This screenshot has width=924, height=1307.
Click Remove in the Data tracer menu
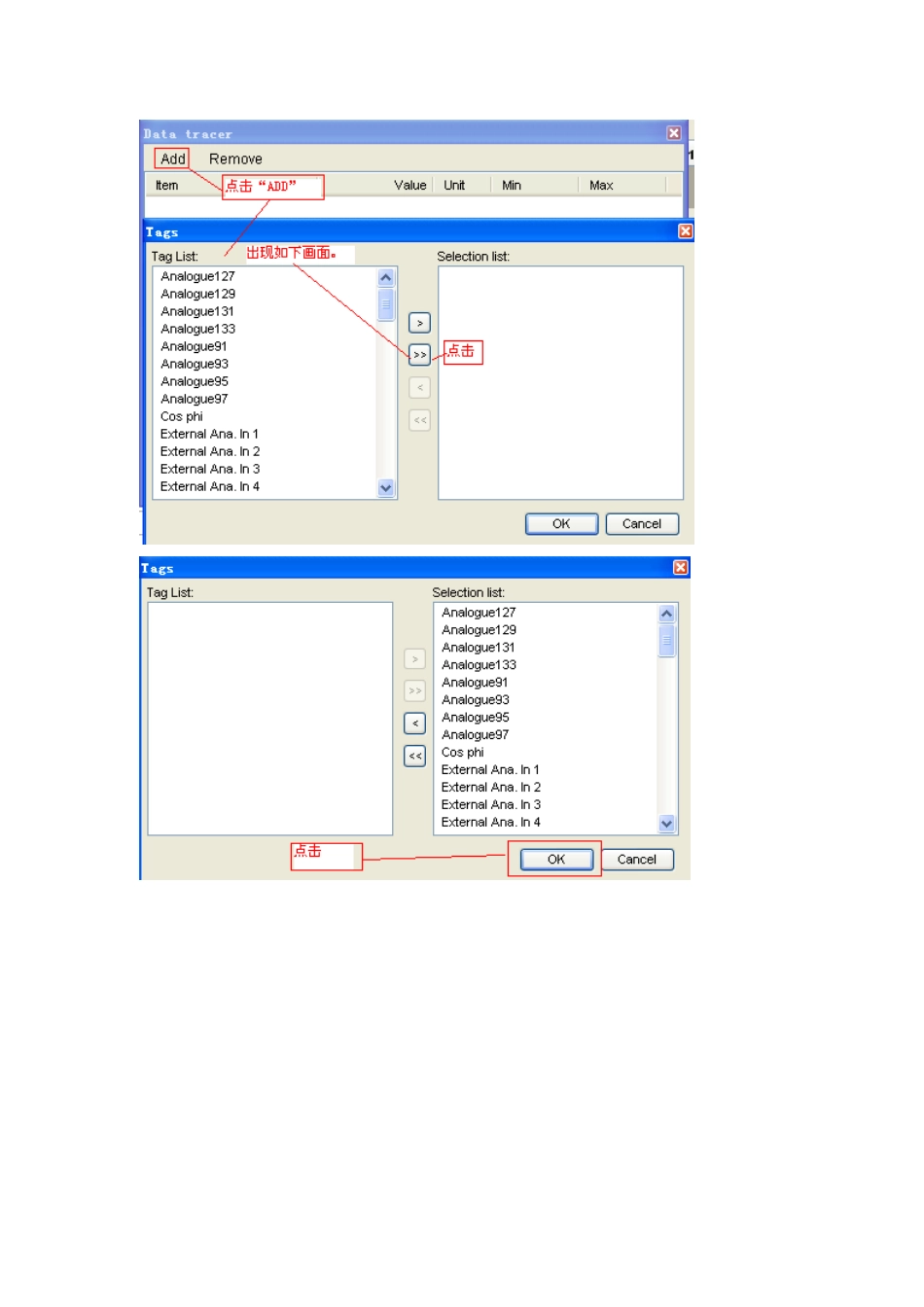click(235, 159)
